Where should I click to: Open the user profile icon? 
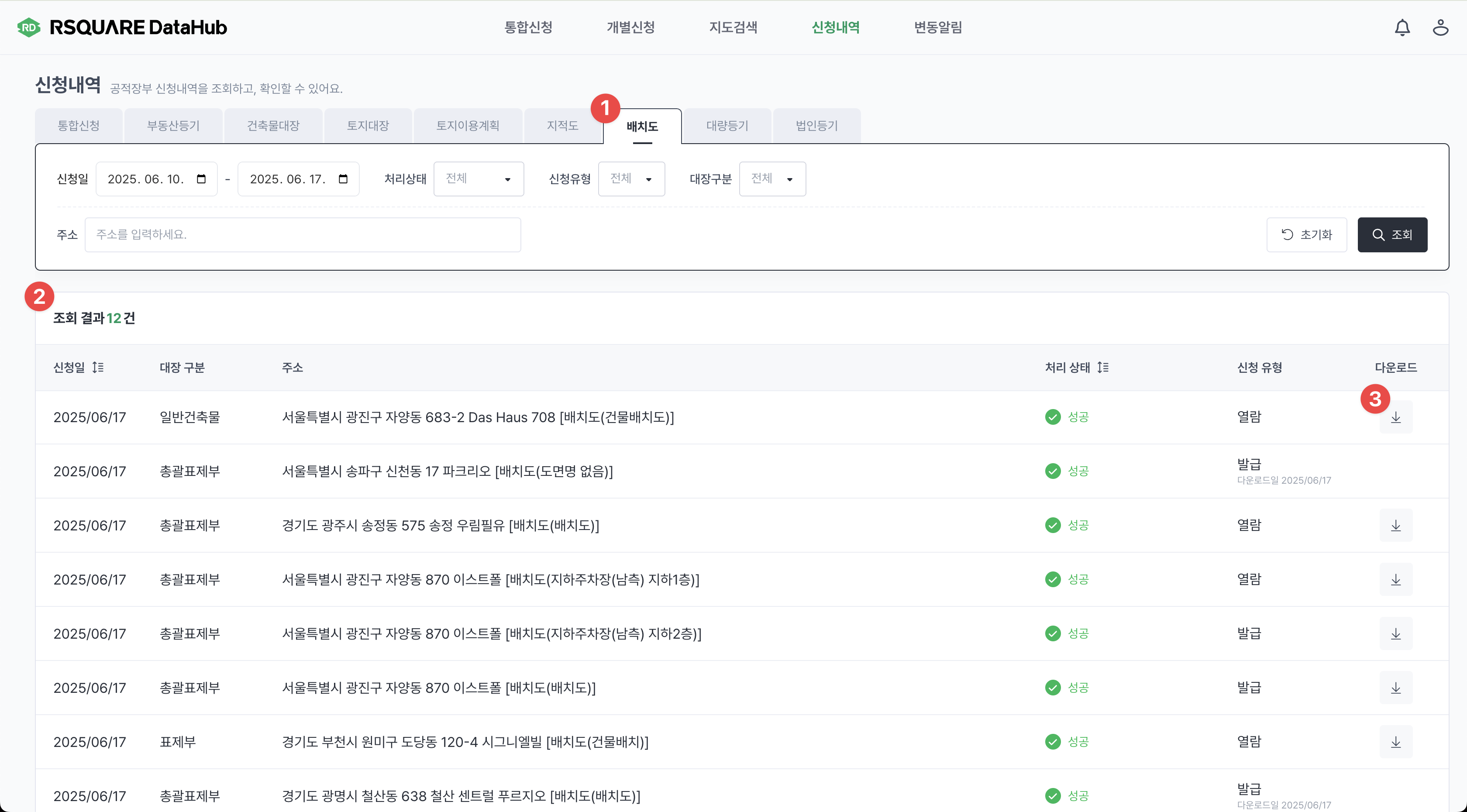click(x=1440, y=28)
